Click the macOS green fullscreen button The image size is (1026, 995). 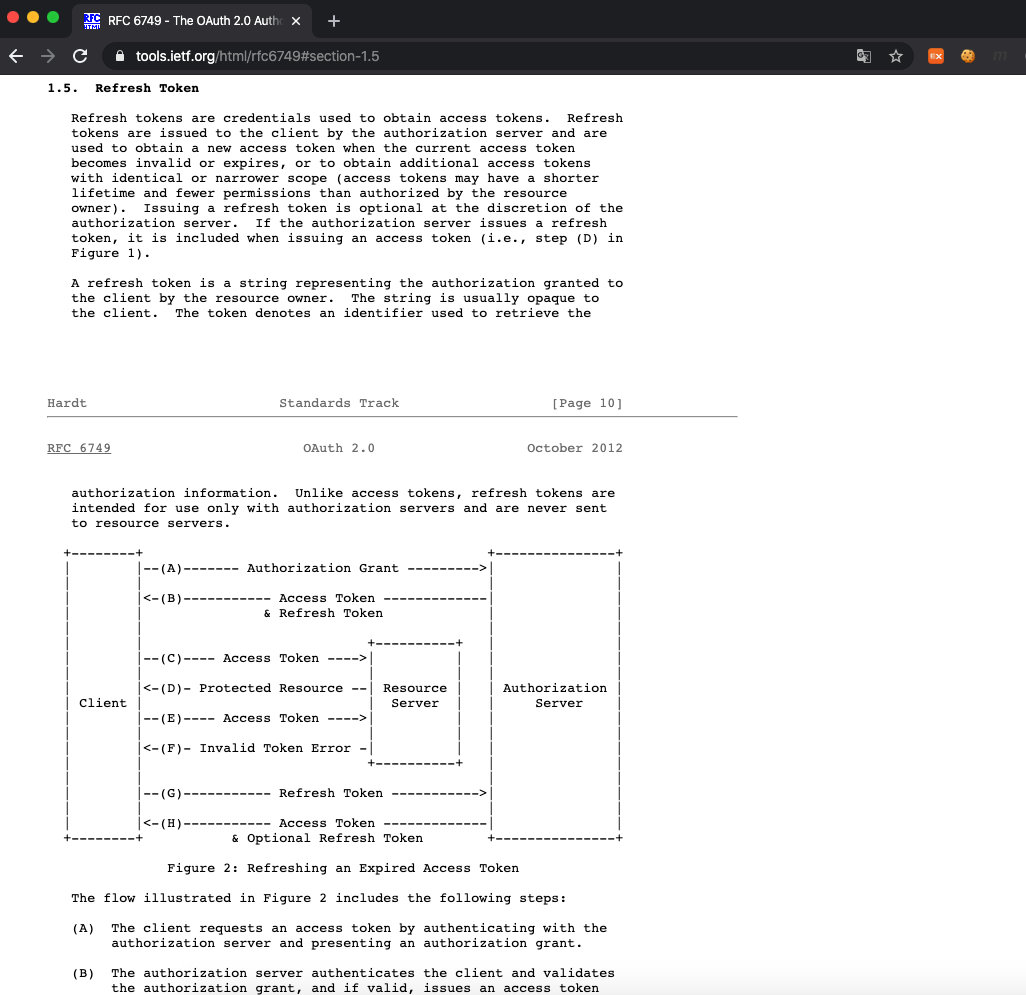[x=53, y=18]
